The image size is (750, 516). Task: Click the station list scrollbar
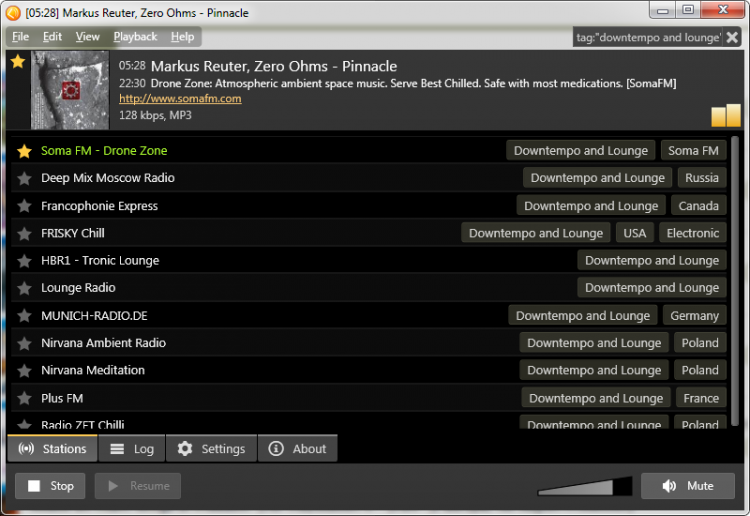click(735, 282)
